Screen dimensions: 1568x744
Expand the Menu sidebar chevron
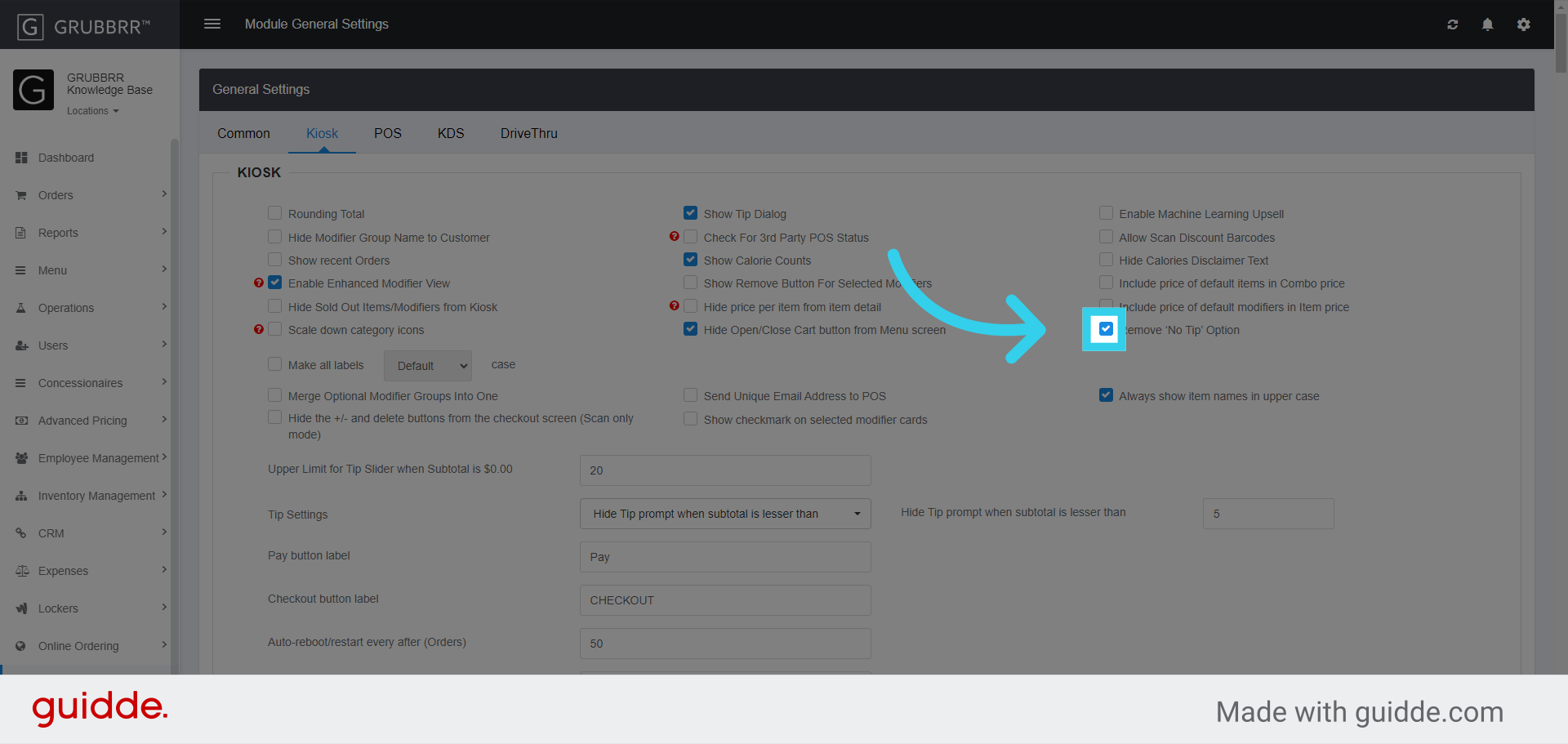[164, 270]
